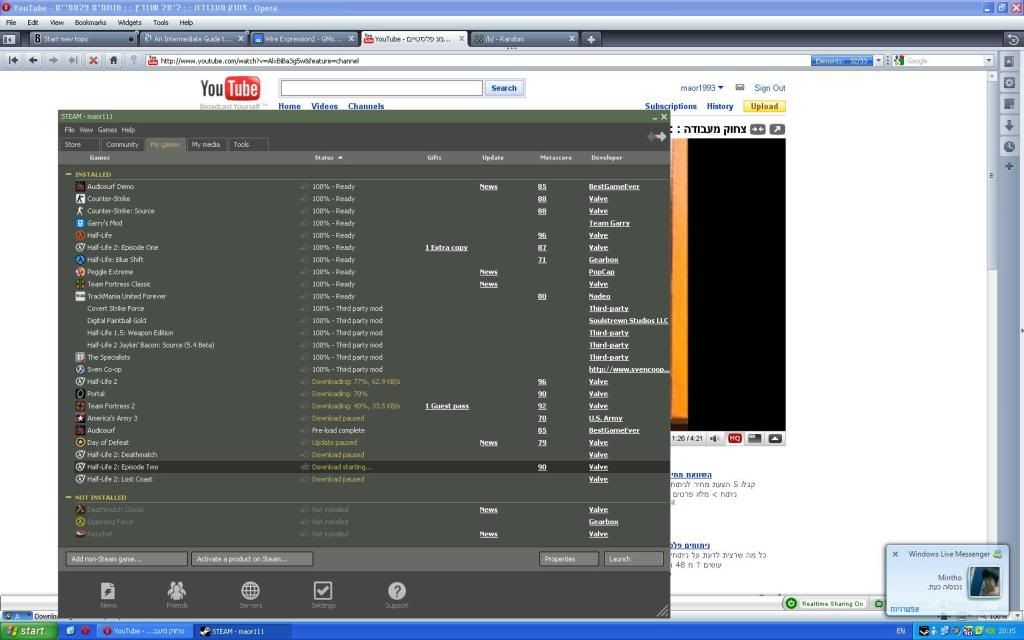Click Activate a product on Steam button
The image size is (1024, 640).
point(252,559)
